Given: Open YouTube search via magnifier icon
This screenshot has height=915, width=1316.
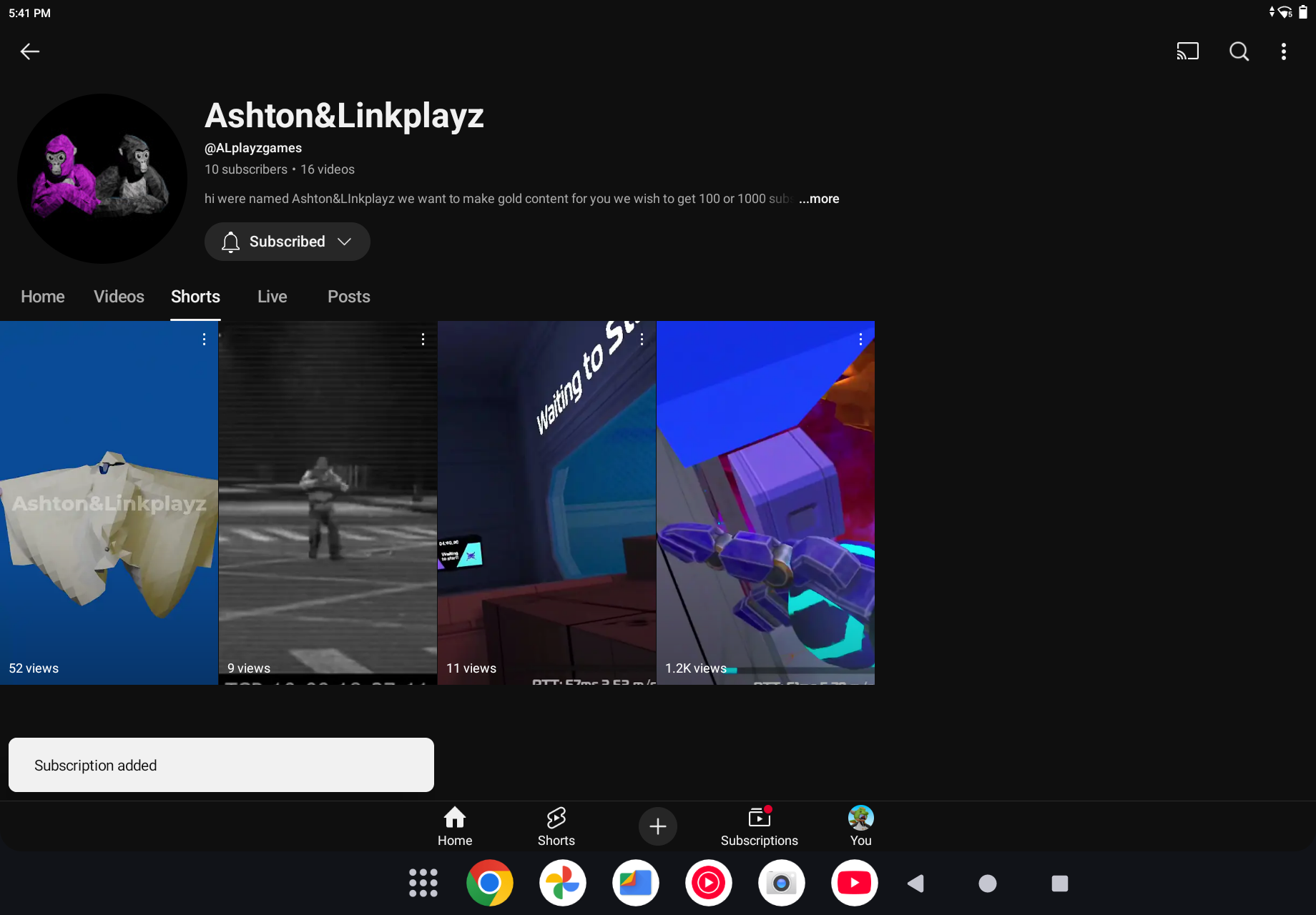Looking at the screenshot, I should tap(1239, 51).
